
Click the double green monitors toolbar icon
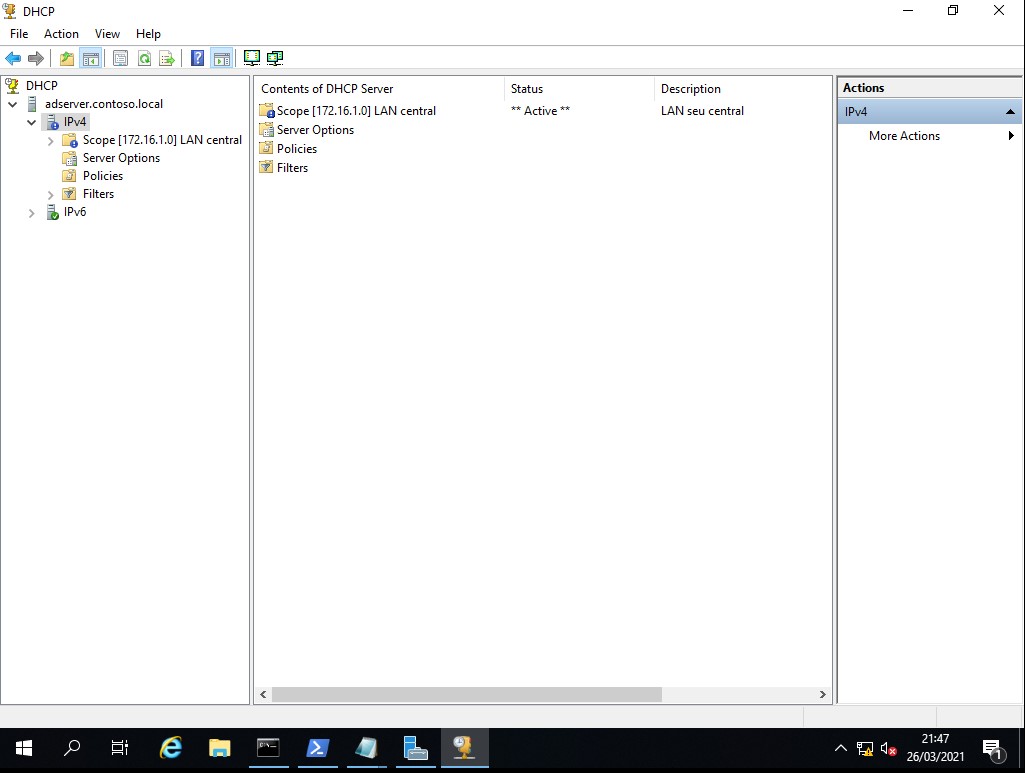tap(275, 59)
